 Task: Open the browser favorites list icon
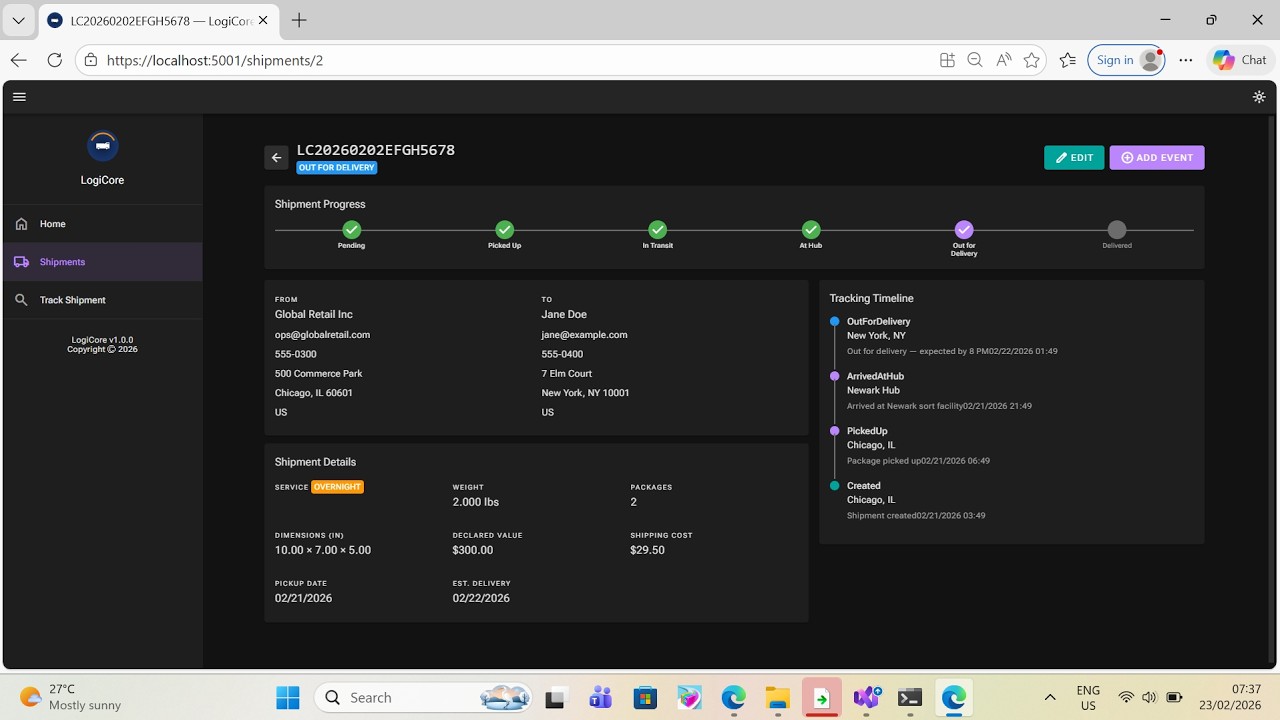1068,60
